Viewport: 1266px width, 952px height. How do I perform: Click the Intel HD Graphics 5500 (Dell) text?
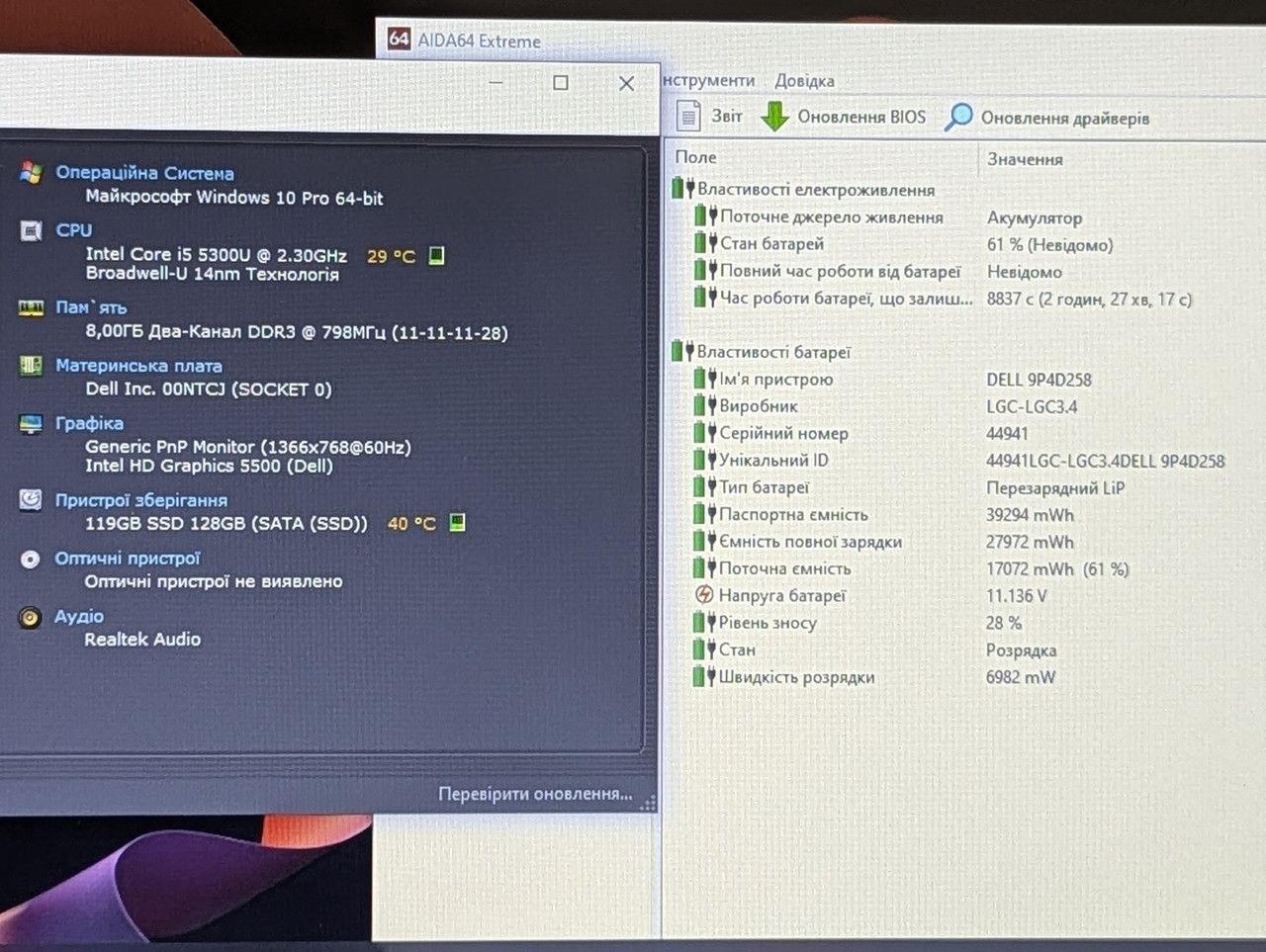(209, 466)
